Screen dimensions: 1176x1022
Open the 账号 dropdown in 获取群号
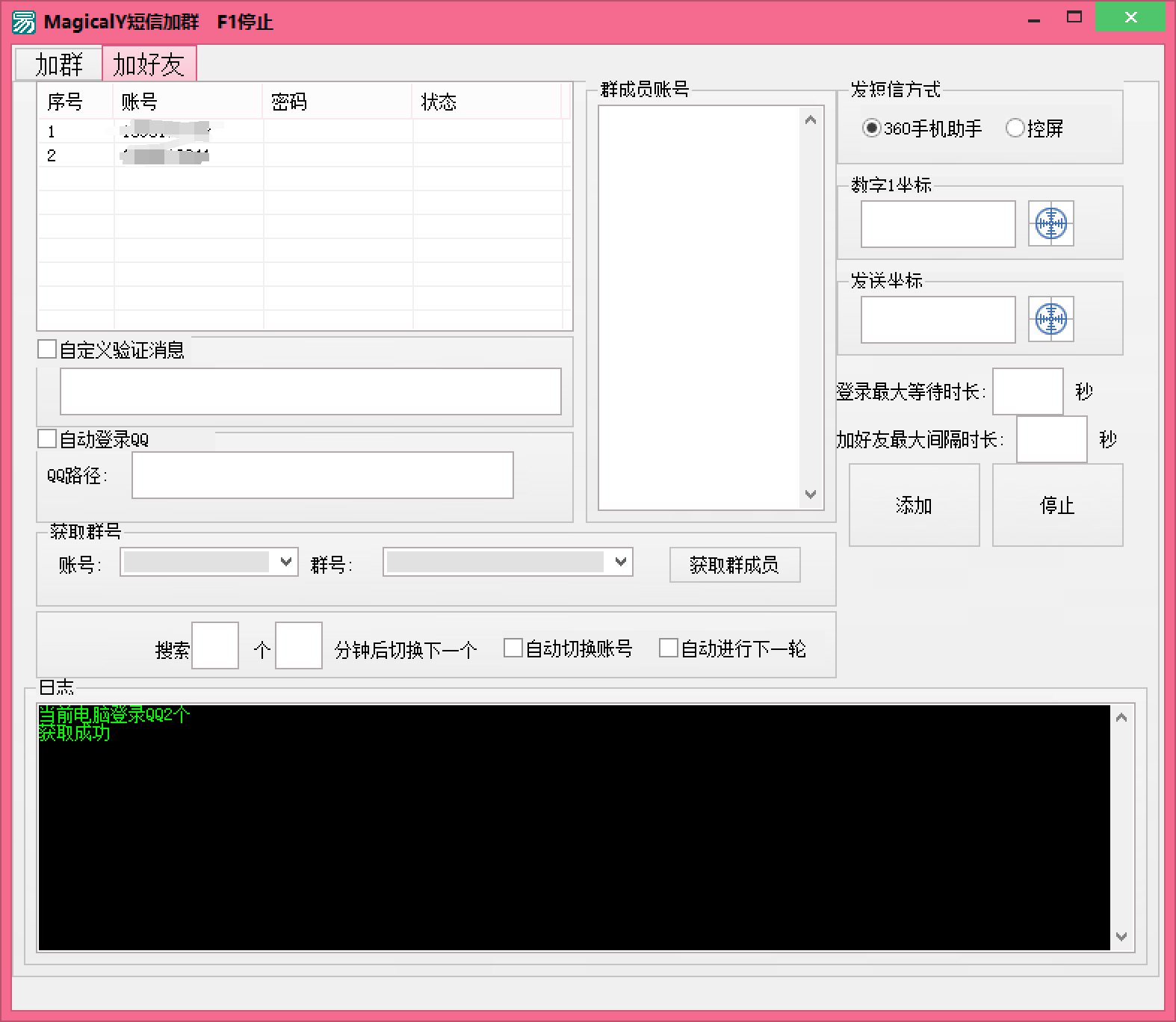[209, 562]
